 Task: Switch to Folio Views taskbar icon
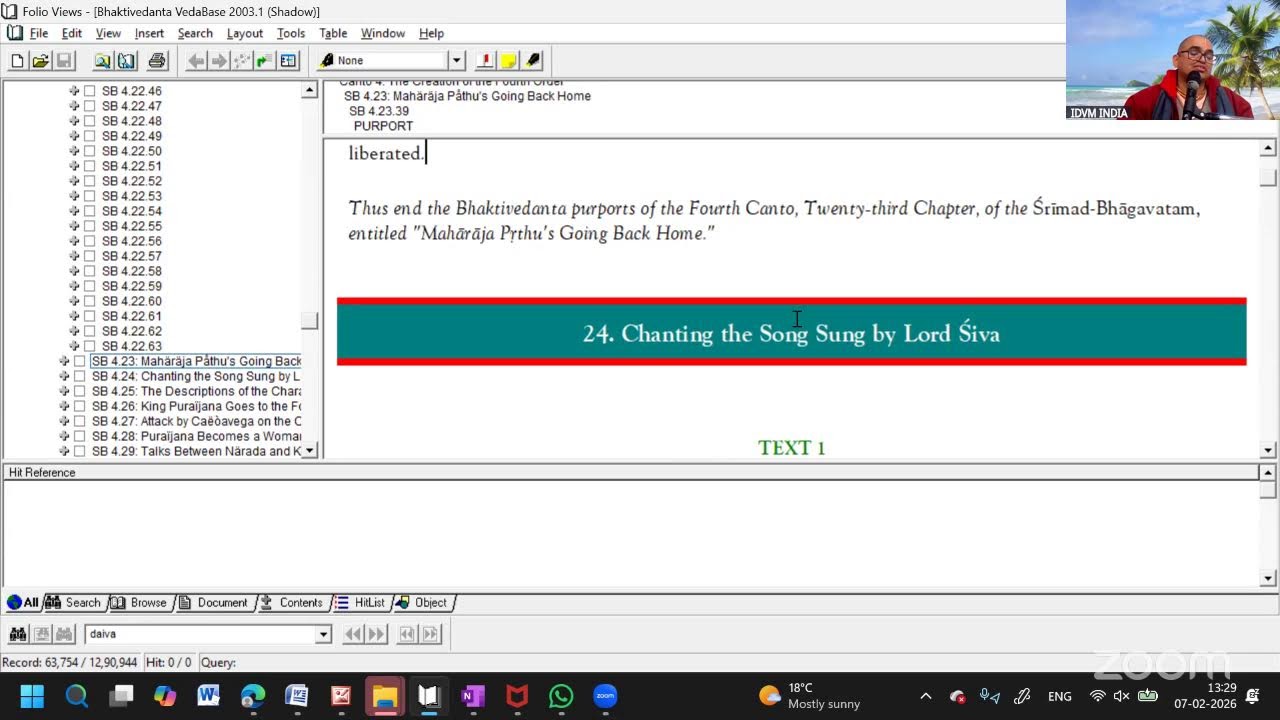(x=429, y=696)
